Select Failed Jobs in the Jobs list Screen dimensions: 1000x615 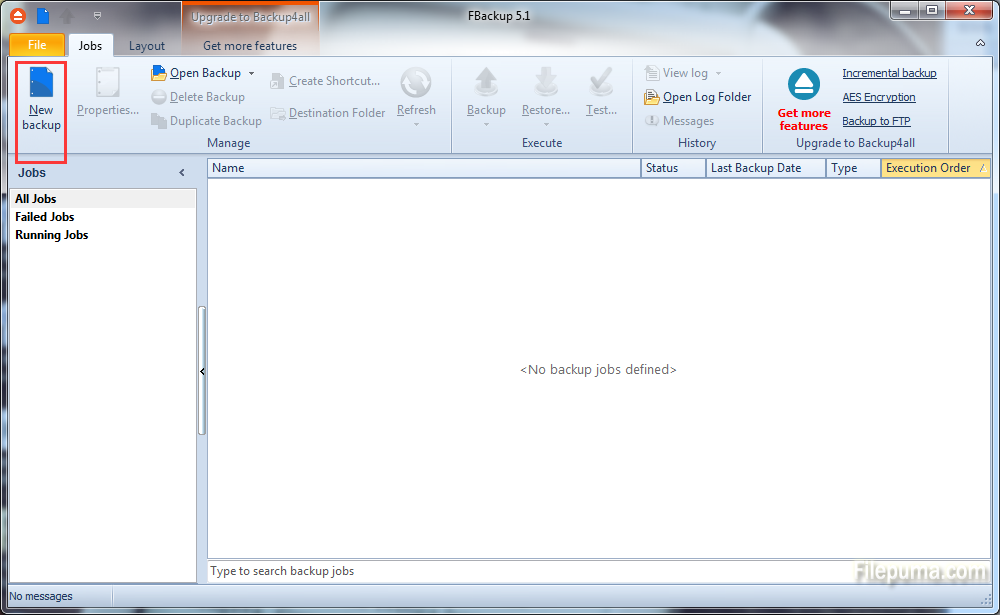click(45, 217)
